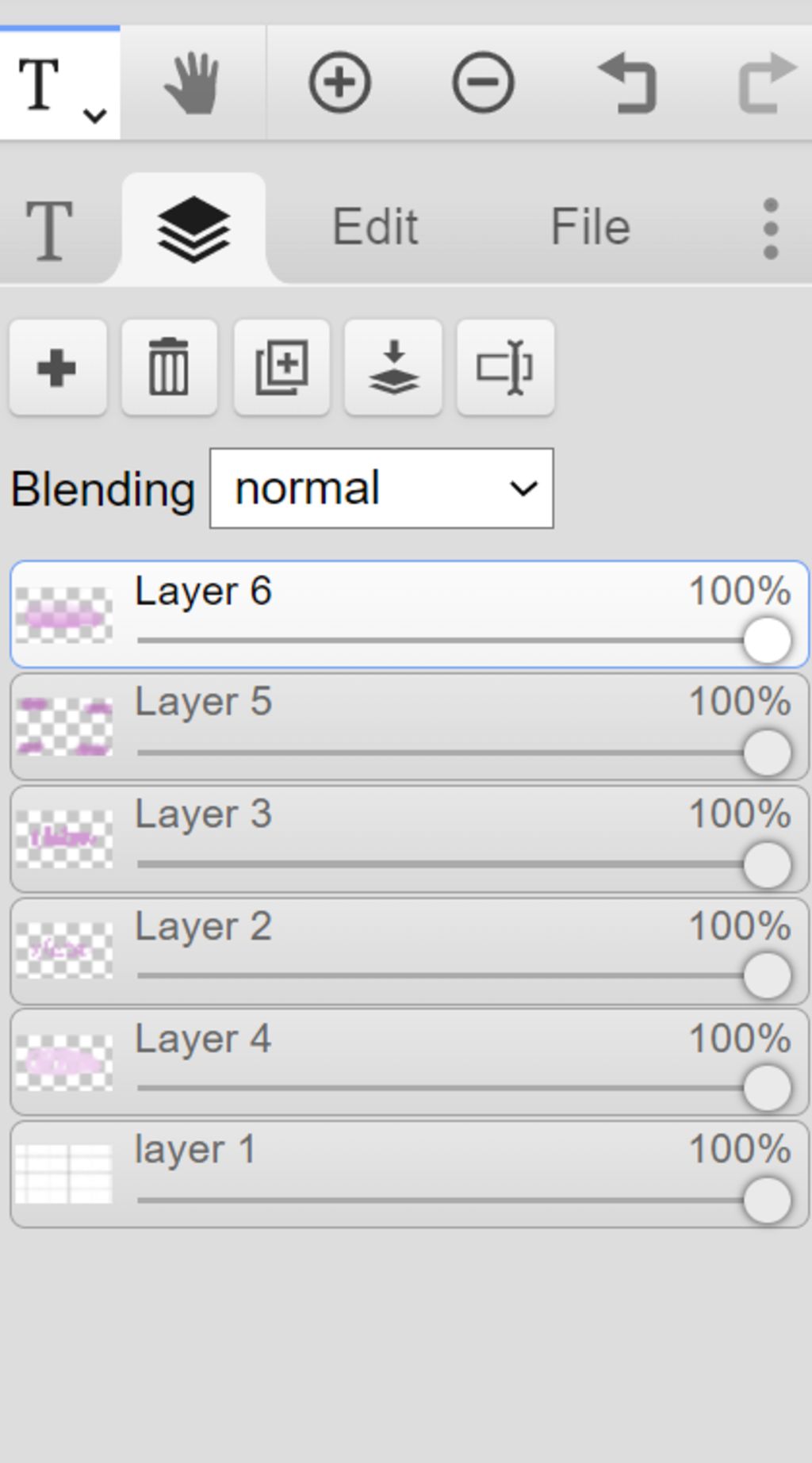Click the rename layer icon
Image resolution: width=812 pixels, height=1463 pixels.
point(505,368)
